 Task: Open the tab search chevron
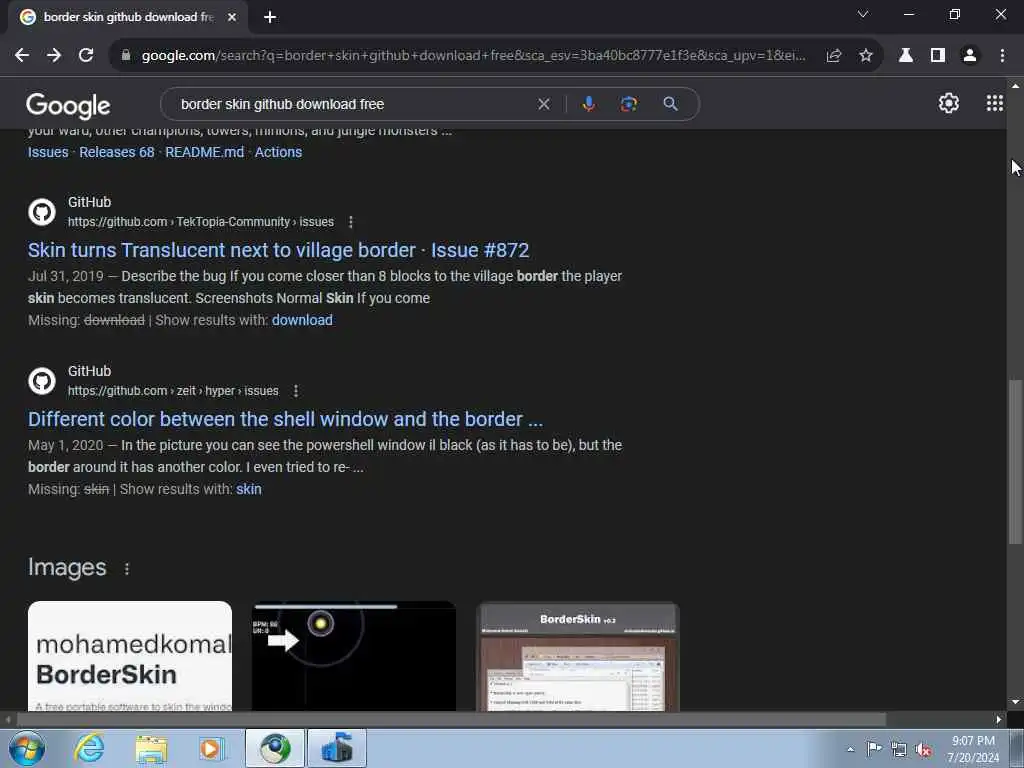coord(863,14)
